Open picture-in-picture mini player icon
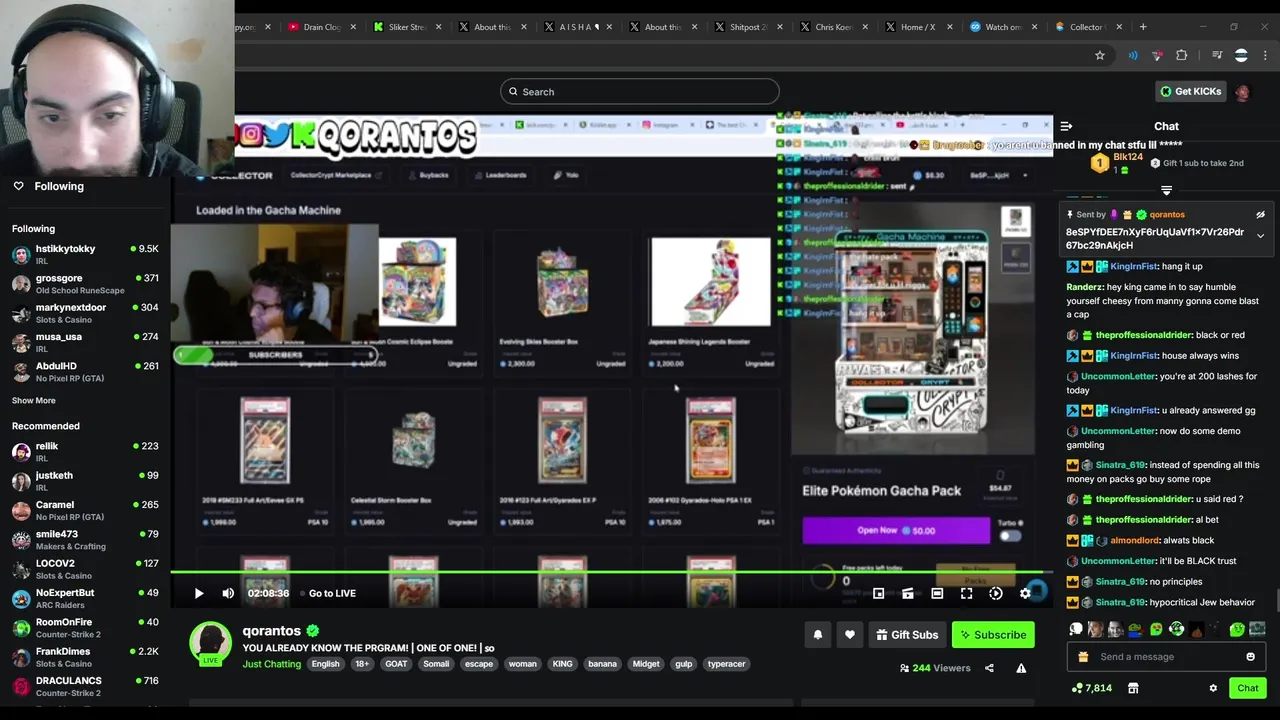 pyautogui.click(x=878, y=593)
